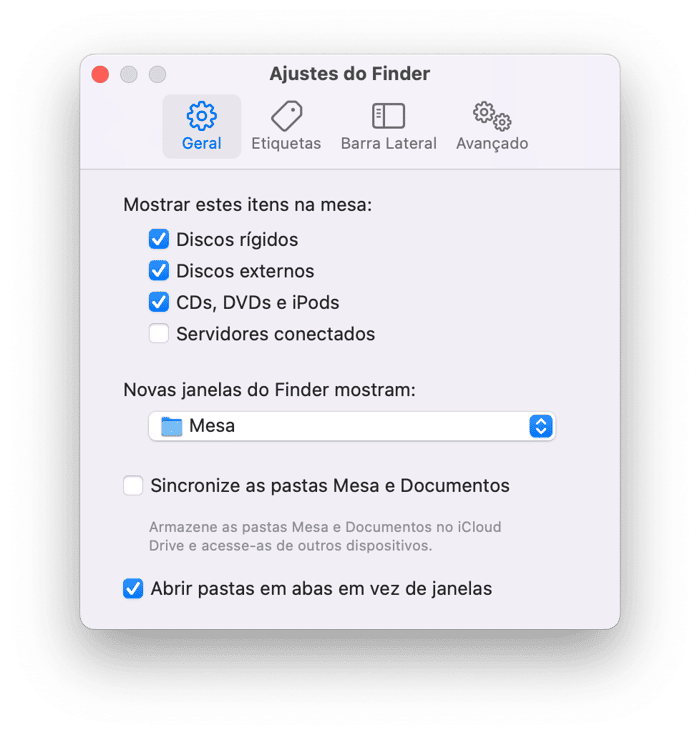Viewport: 700px width, 735px height.
Task: Click the Avançado tab label
Action: click(x=492, y=143)
